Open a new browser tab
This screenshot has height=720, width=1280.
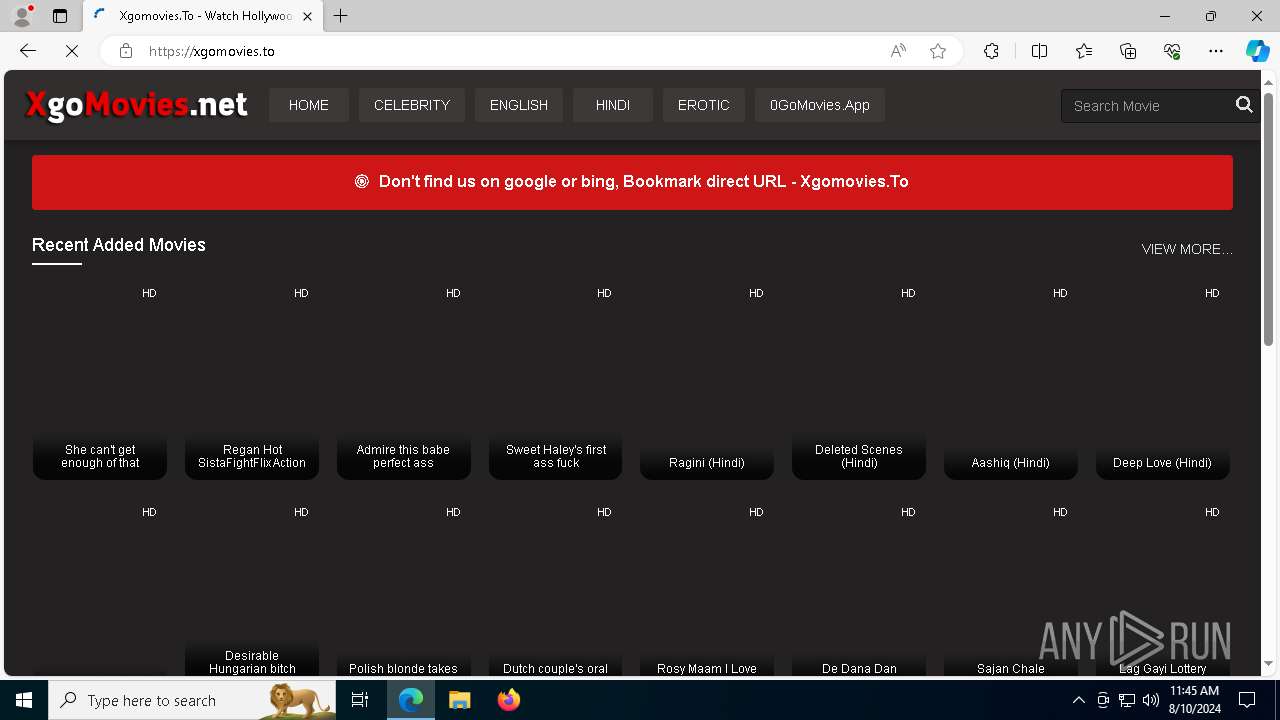tap(341, 16)
